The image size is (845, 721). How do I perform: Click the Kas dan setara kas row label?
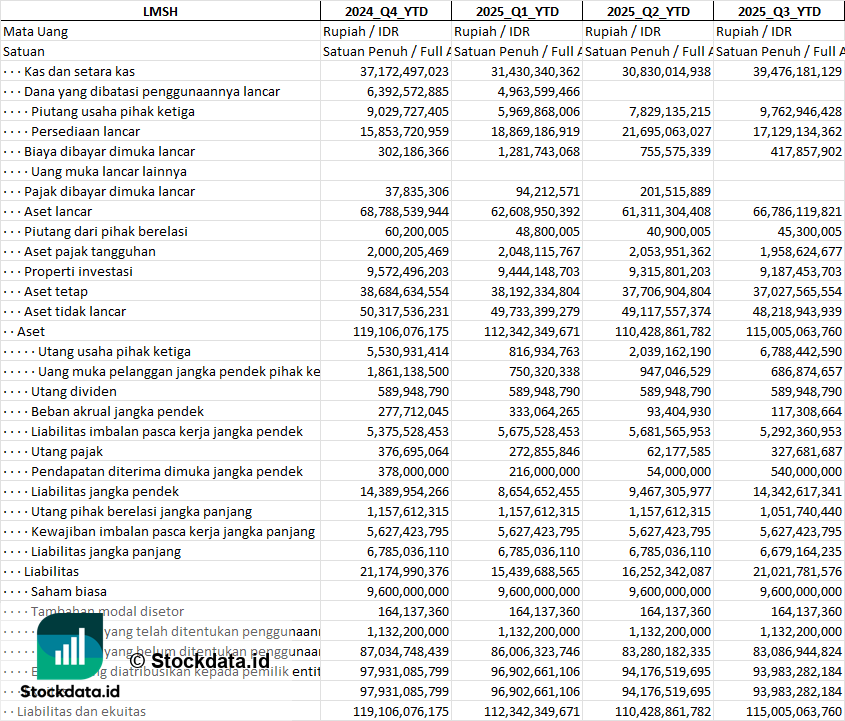[x=79, y=71]
